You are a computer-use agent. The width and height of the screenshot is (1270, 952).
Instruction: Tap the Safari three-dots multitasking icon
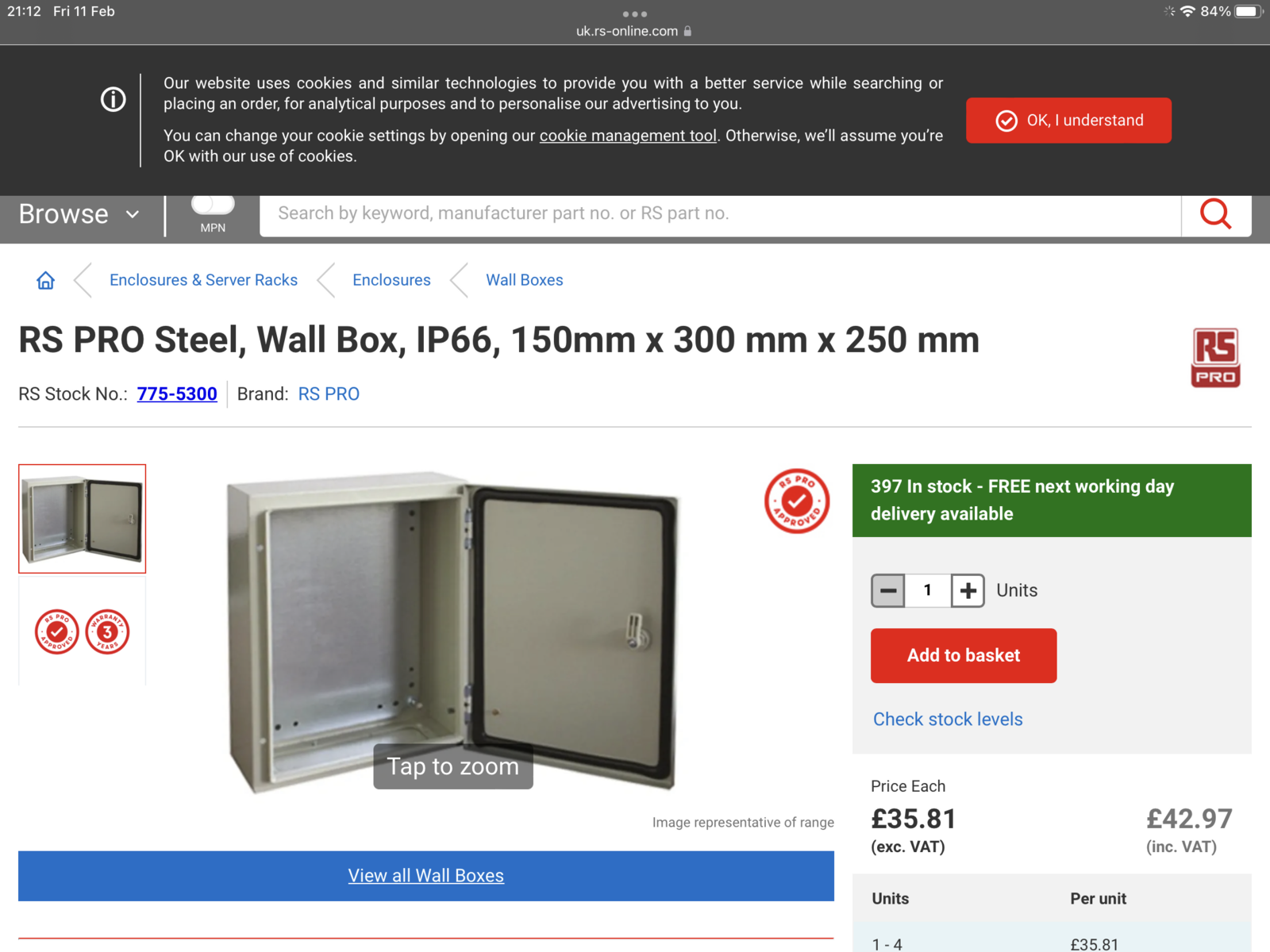[635, 13]
